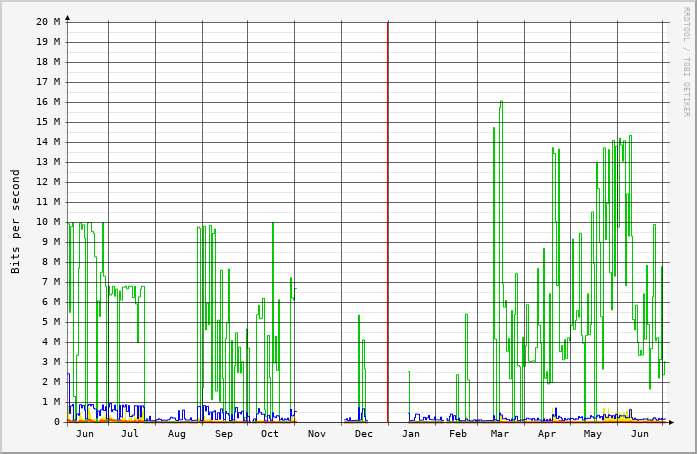Select the "Dec" month label
This screenshot has width=697, height=454.
364,434
